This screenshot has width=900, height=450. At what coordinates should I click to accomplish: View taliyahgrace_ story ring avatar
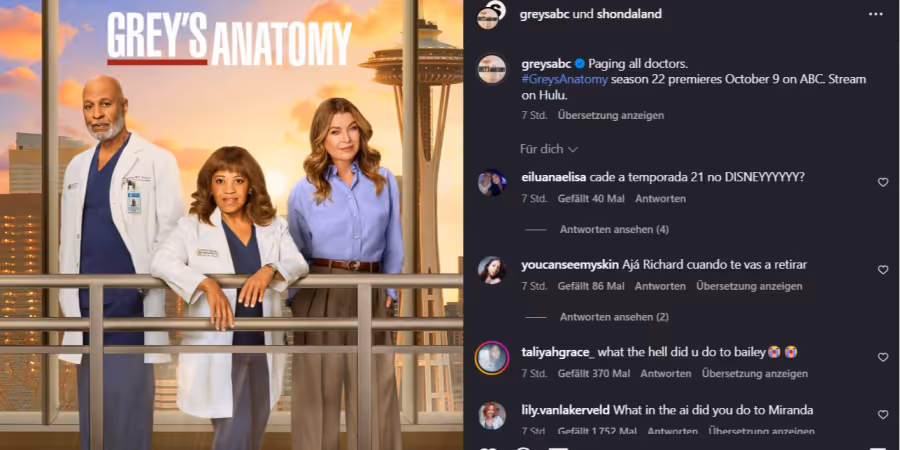[492, 358]
